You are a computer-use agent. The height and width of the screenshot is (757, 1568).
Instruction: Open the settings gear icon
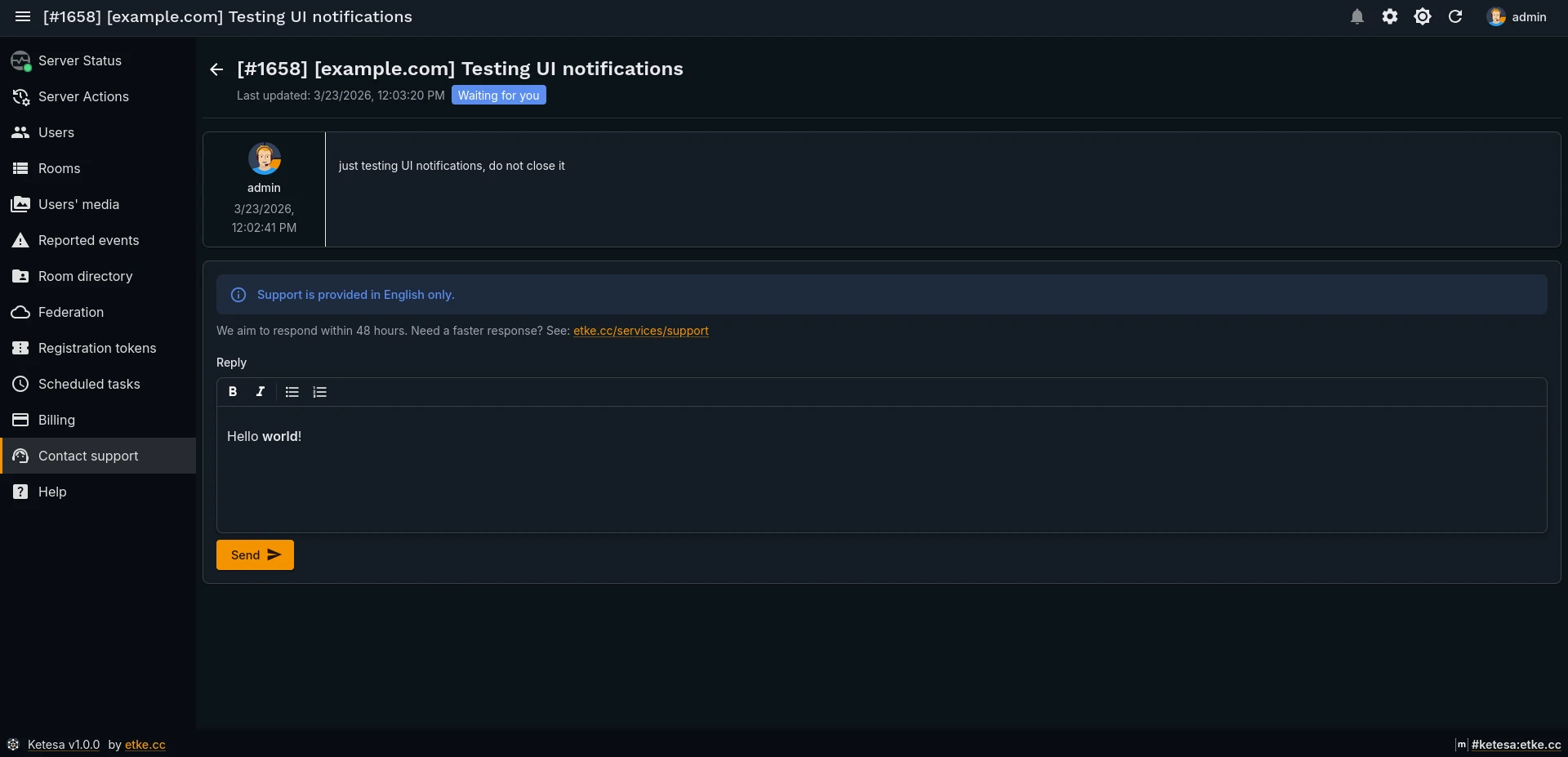pyautogui.click(x=1390, y=17)
